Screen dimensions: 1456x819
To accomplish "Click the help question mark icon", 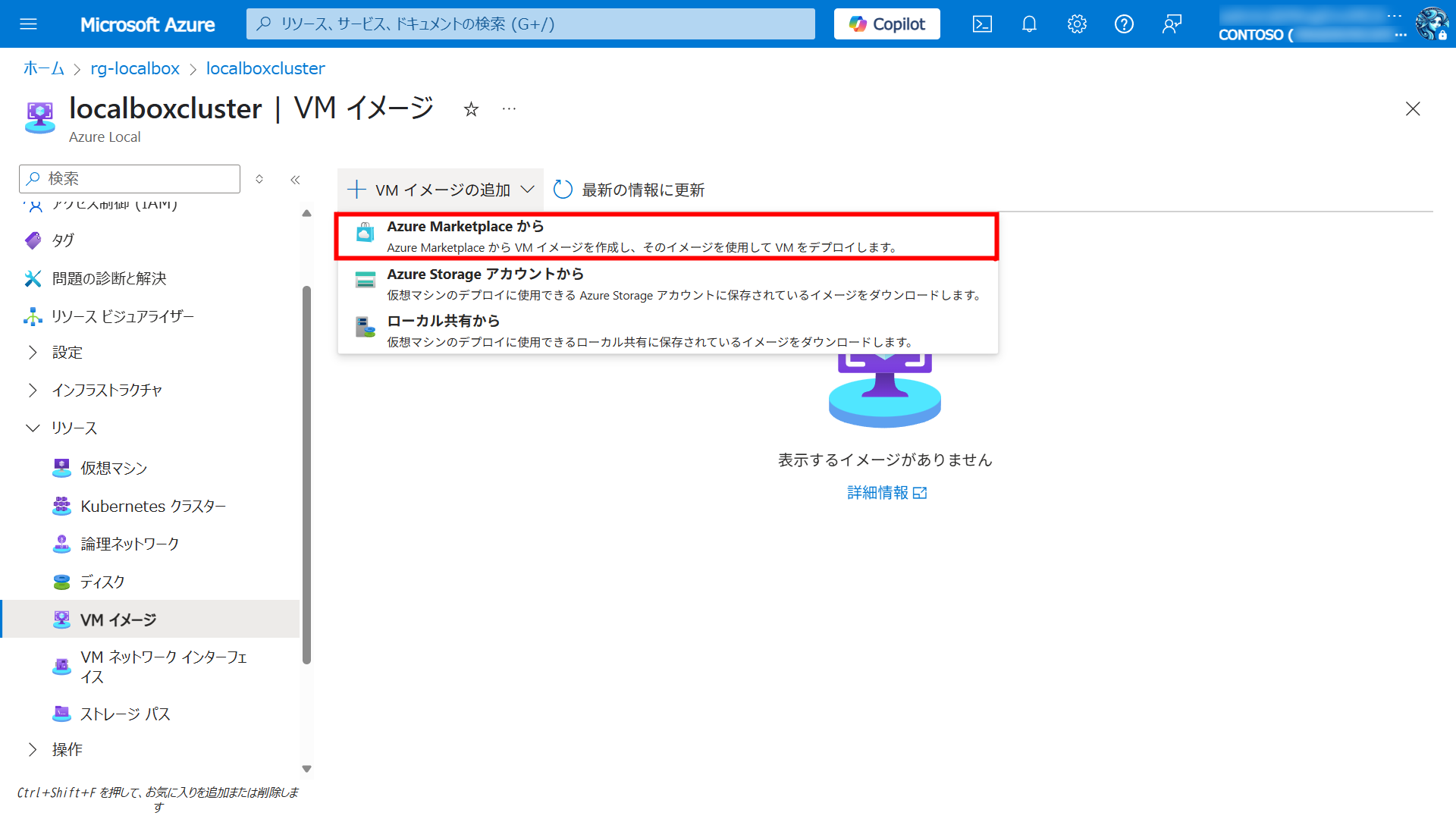I will [1124, 24].
